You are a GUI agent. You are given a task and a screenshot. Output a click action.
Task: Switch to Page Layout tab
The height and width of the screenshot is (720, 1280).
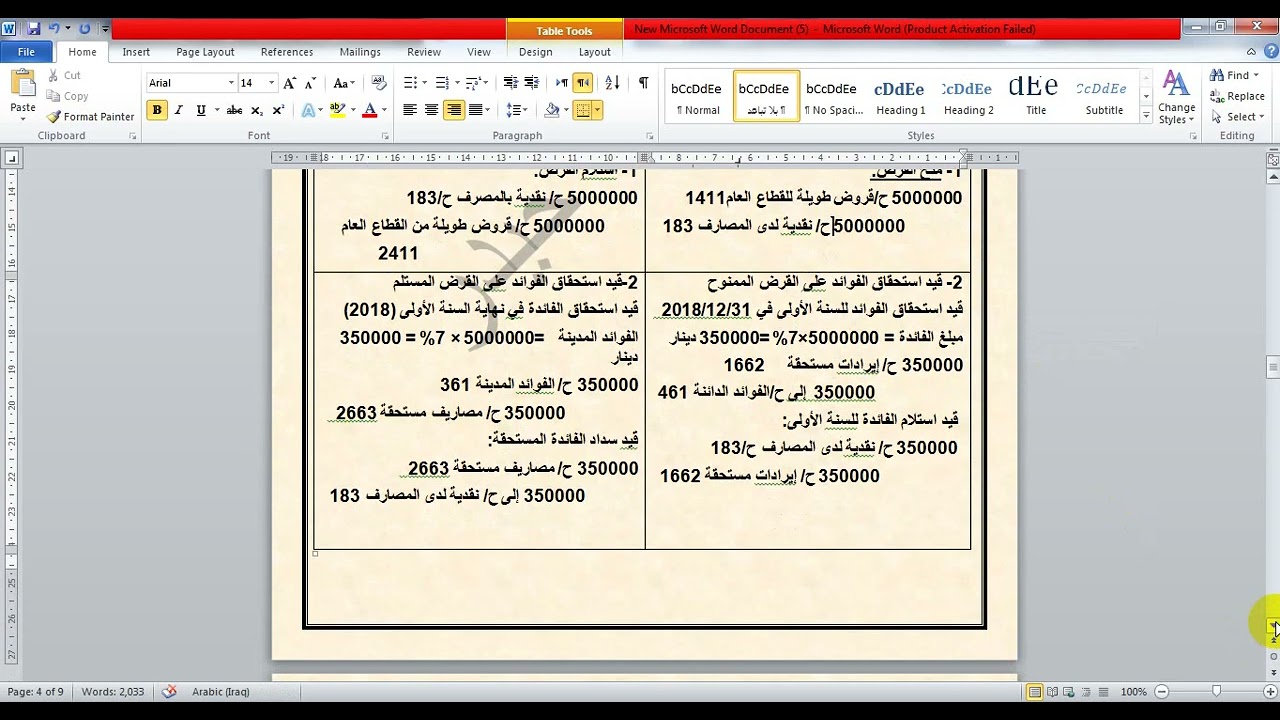tap(205, 52)
